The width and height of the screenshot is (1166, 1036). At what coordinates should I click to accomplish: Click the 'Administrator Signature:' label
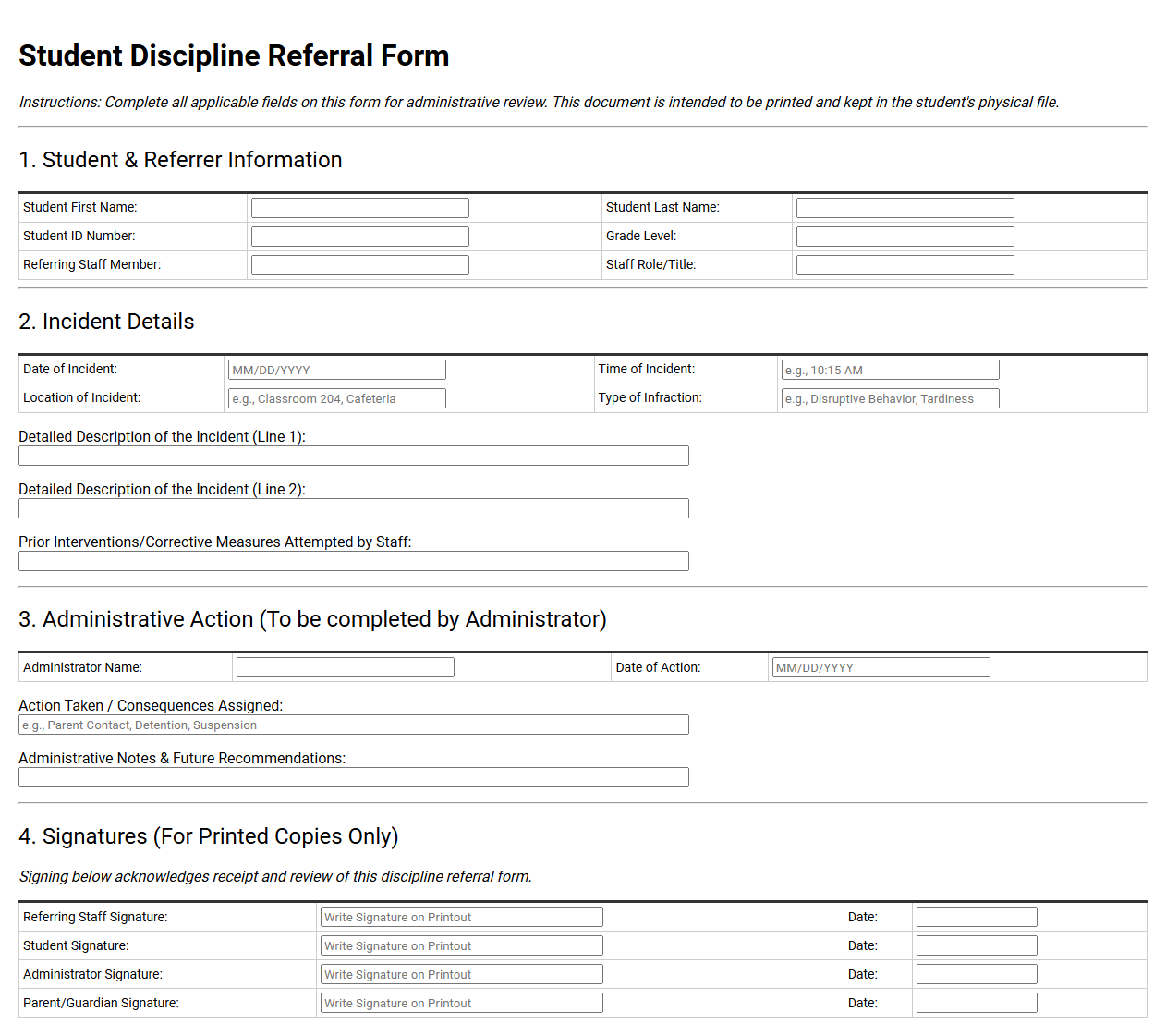tap(92, 974)
